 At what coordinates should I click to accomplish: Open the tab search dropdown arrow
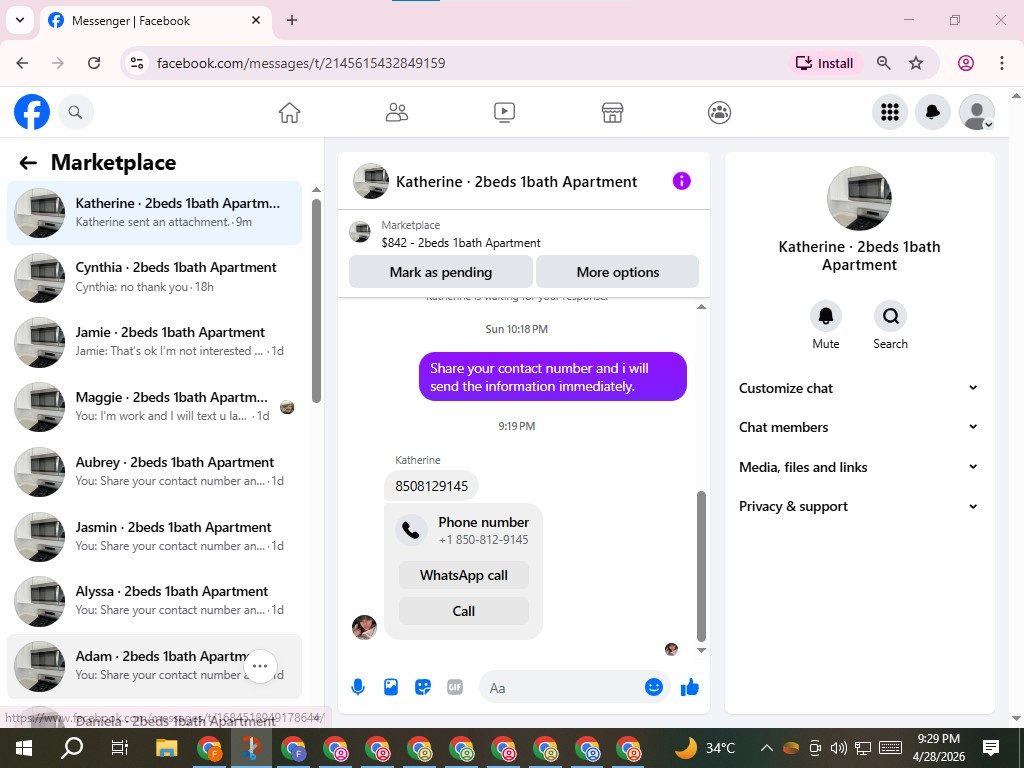point(20,20)
